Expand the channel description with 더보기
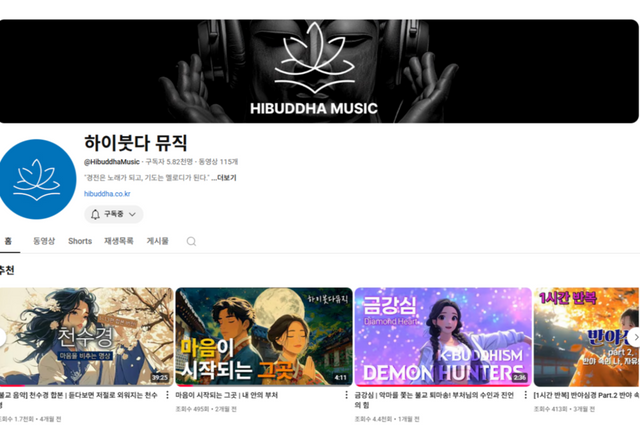This screenshot has width=640, height=427. pyautogui.click(x=226, y=178)
